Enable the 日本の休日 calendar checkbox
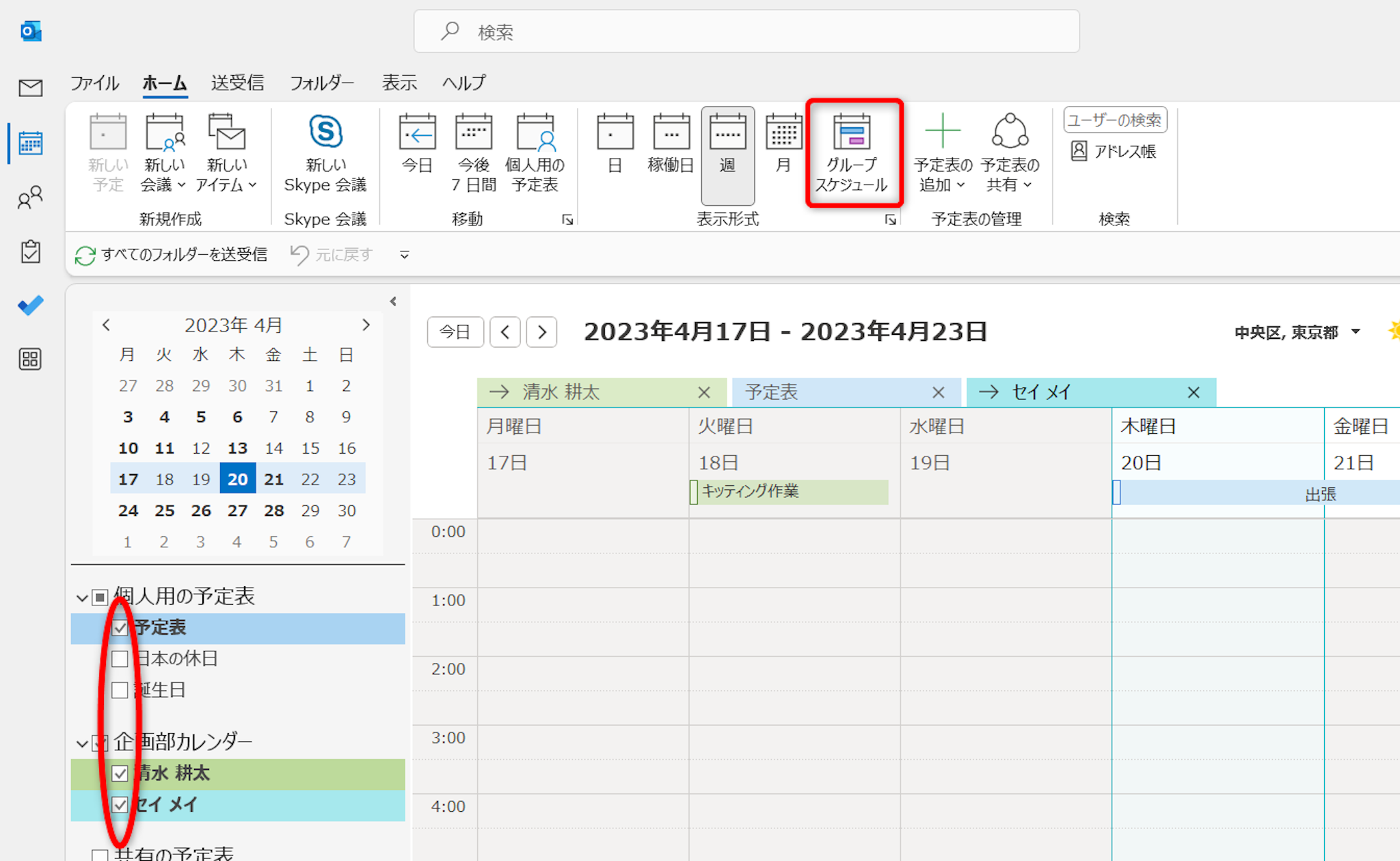Screen dimensions: 1400x861 click(x=120, y=659)
